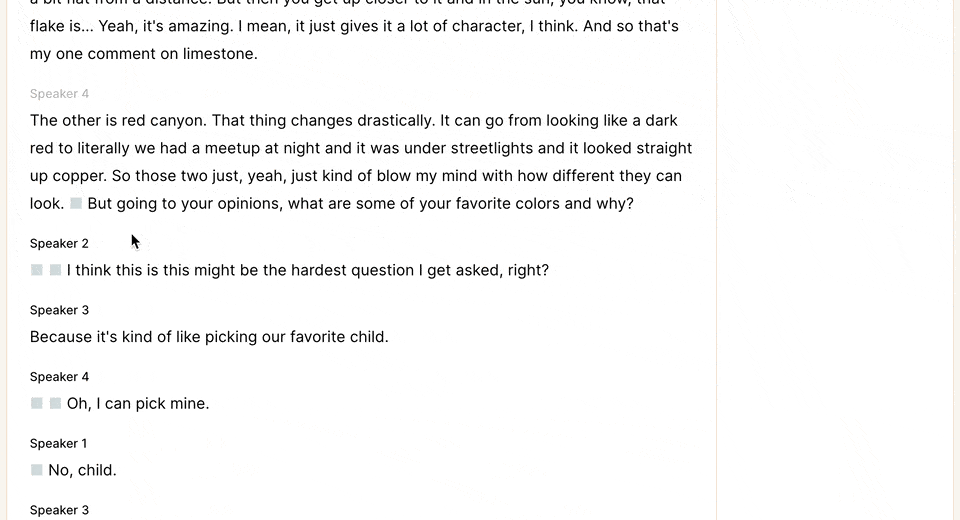Click the word "drastically" in the red canyon paragraph
Screen dimensions: 960x520
click(x=396, y=121)
